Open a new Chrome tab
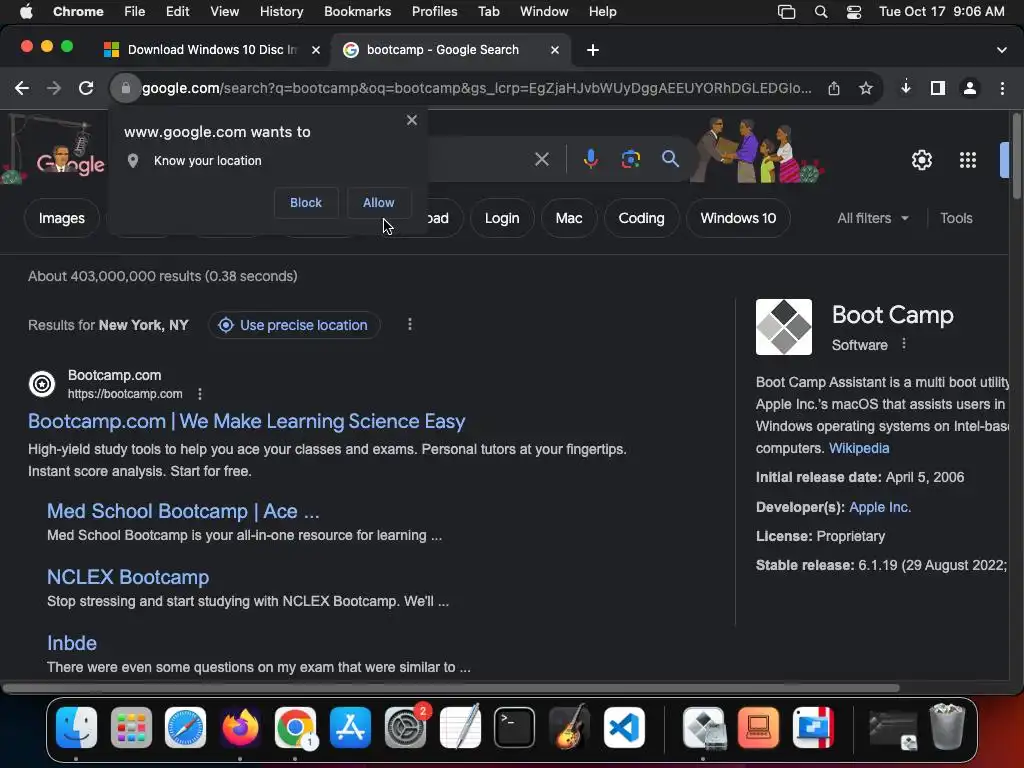 point(593,50)
